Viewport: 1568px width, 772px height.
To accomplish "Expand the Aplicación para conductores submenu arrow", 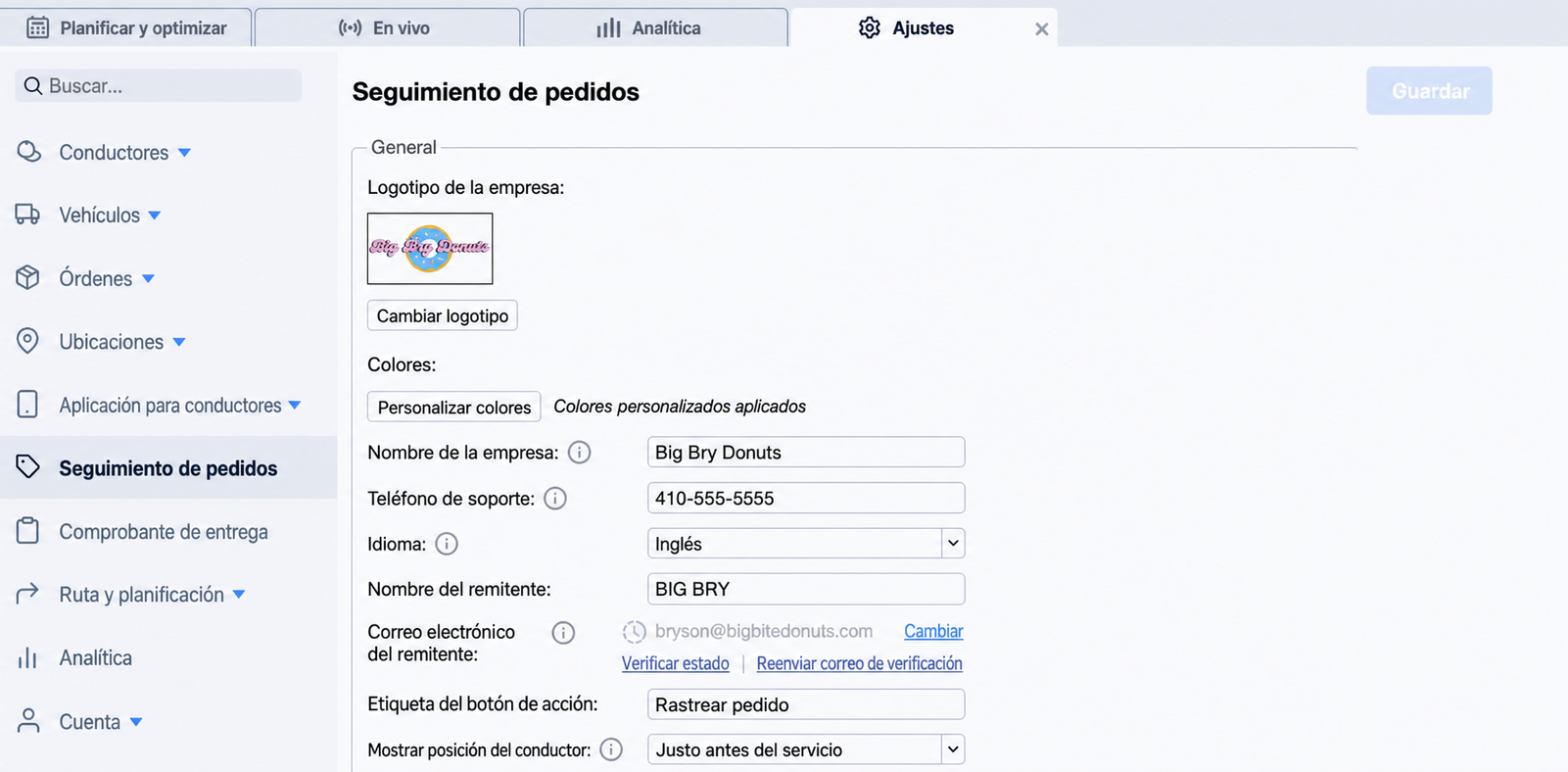I will coord(295,405).
